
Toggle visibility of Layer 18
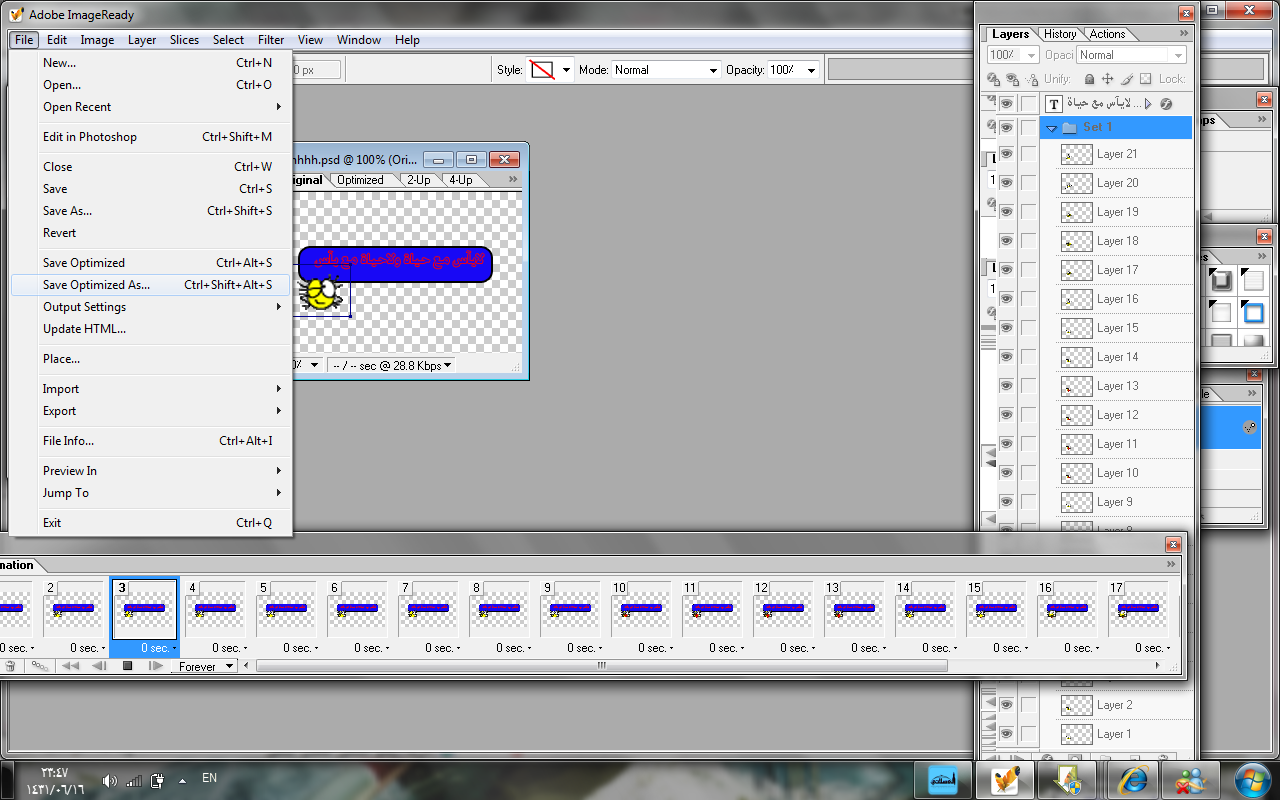[x=1006, y=241]
